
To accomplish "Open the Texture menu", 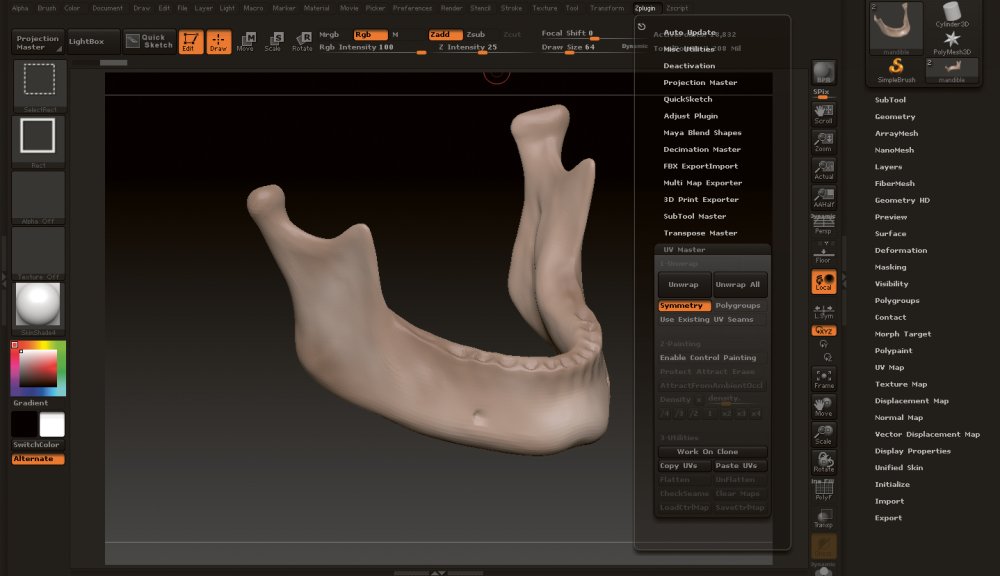I will [544, 8].
